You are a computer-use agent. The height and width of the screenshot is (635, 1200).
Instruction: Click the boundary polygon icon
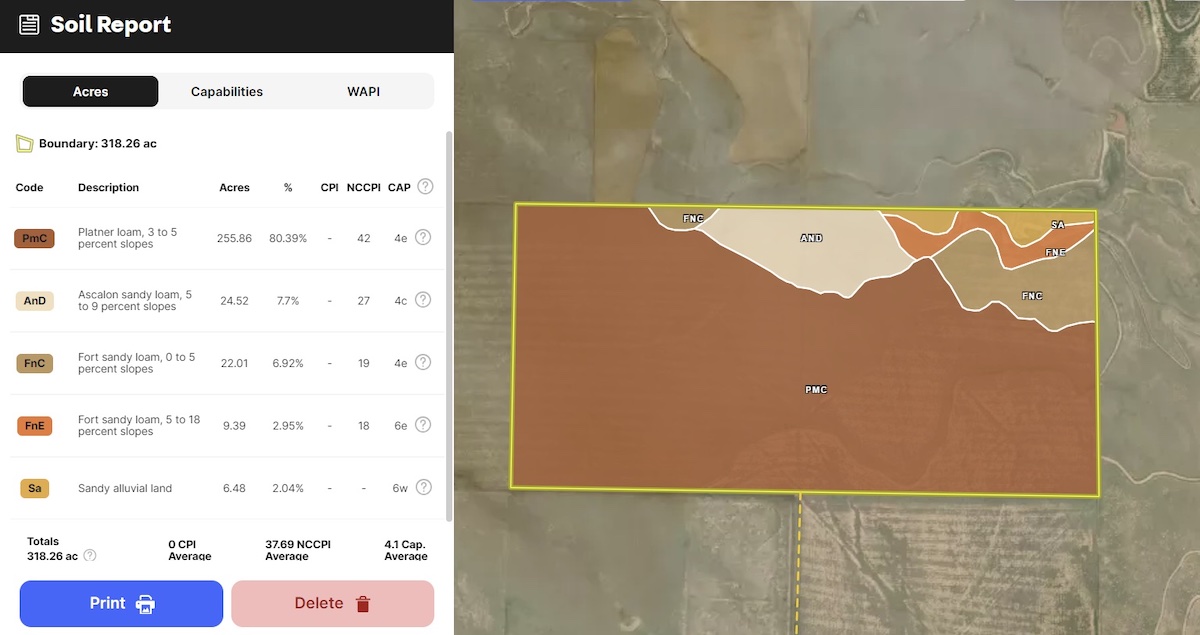pyautogui.click(x=25, y=144)
